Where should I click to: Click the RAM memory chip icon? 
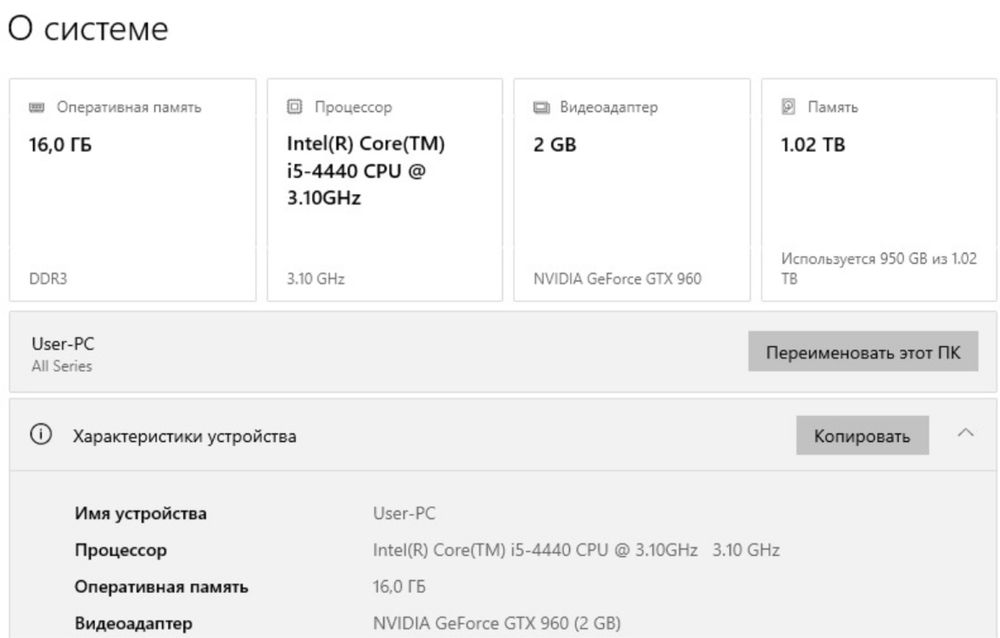coord(38,107)
